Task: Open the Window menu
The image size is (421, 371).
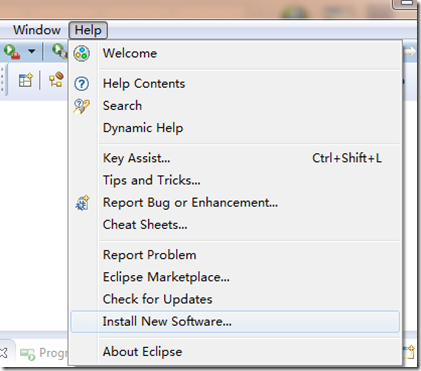Action: (x=37, y=30)
